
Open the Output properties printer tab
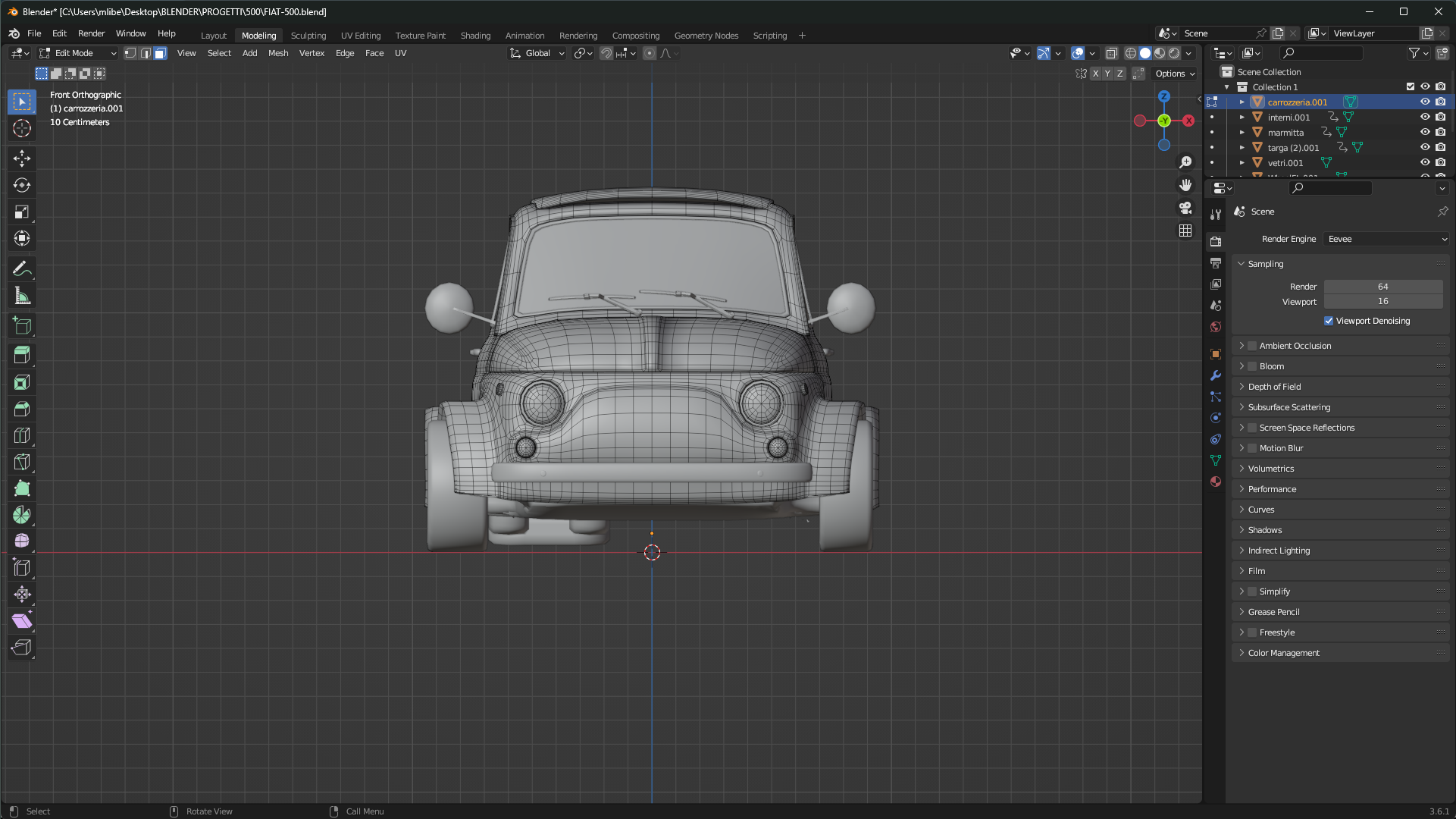[1216, 263]
